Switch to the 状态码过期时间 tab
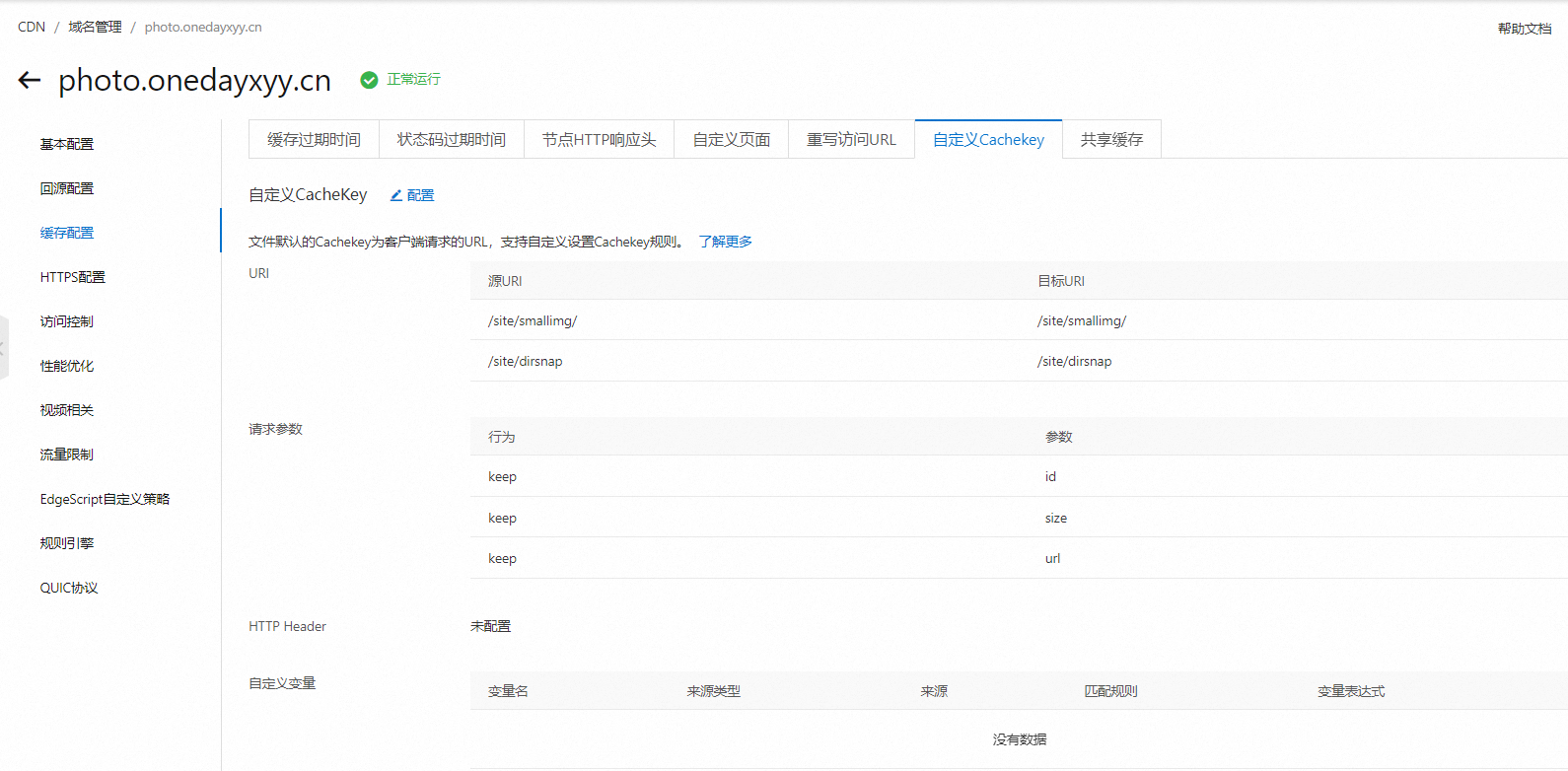This screenshot has width=1568, height=771. pos(452,139)
